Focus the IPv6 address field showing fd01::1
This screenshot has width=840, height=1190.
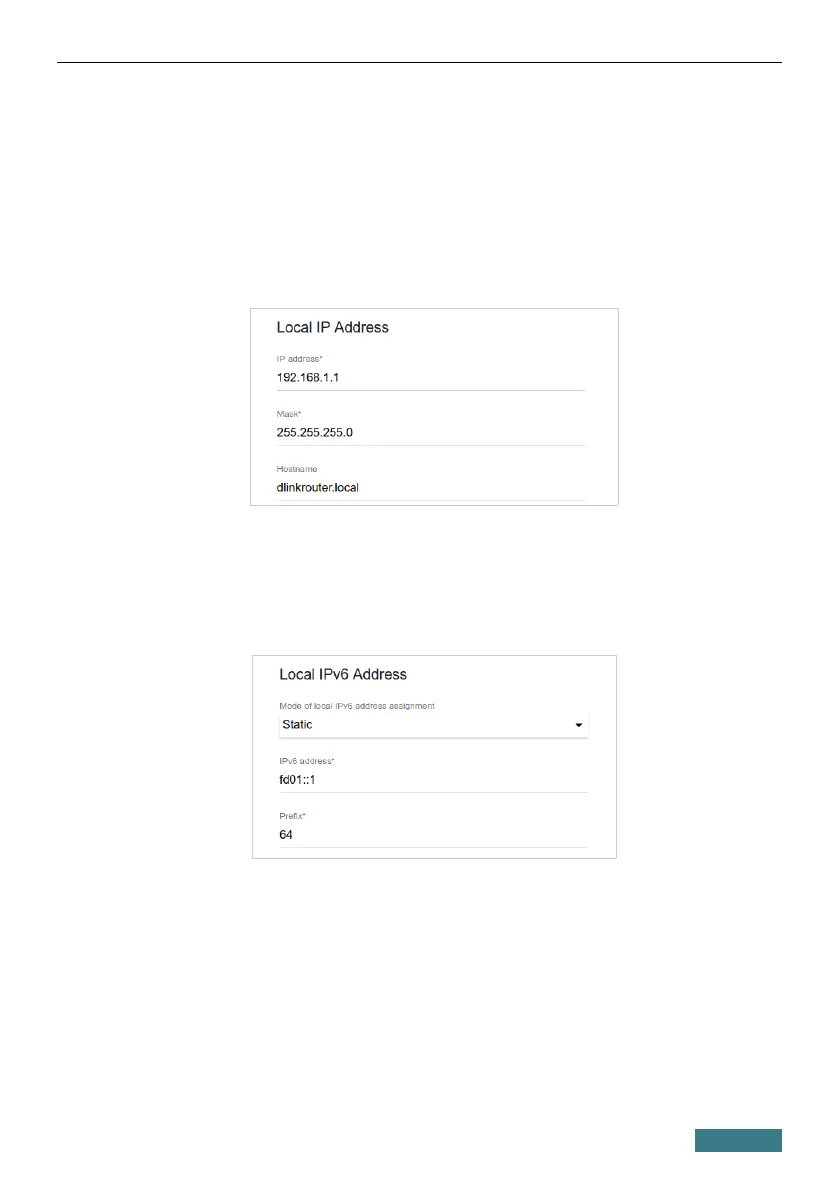433,780
